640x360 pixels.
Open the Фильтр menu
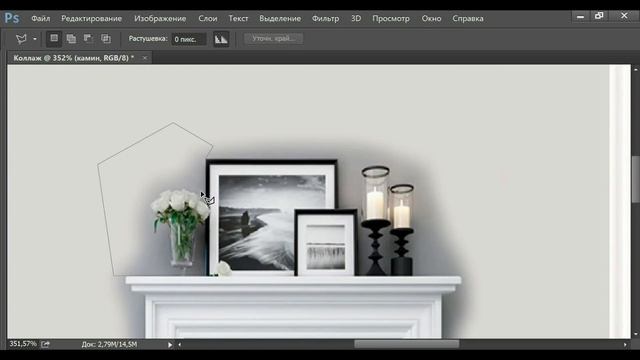point(325,18)
